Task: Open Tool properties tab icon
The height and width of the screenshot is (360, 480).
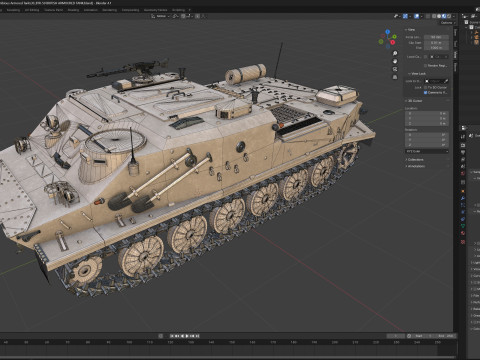Action: pos(463,137)
